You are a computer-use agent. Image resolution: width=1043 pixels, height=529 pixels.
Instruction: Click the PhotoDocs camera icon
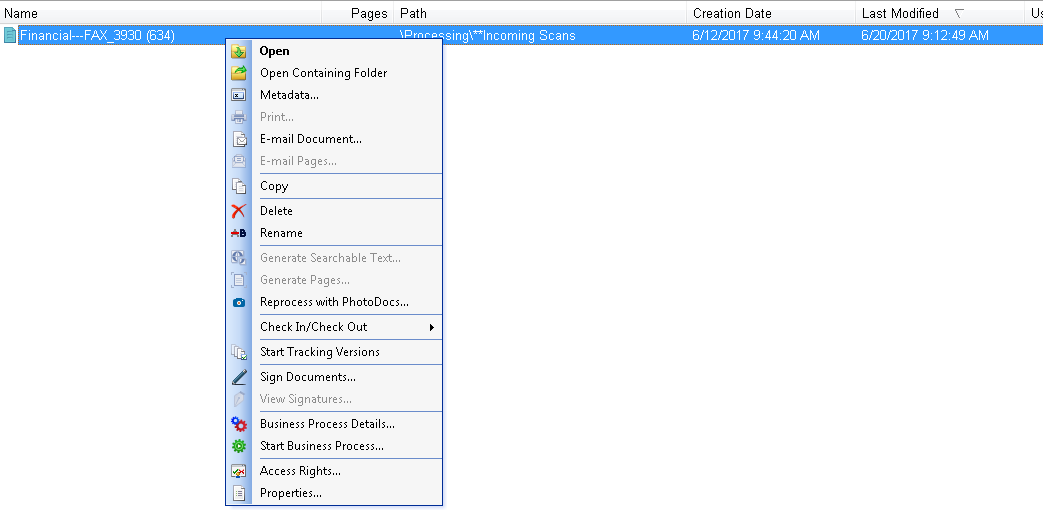click(239, 302)
